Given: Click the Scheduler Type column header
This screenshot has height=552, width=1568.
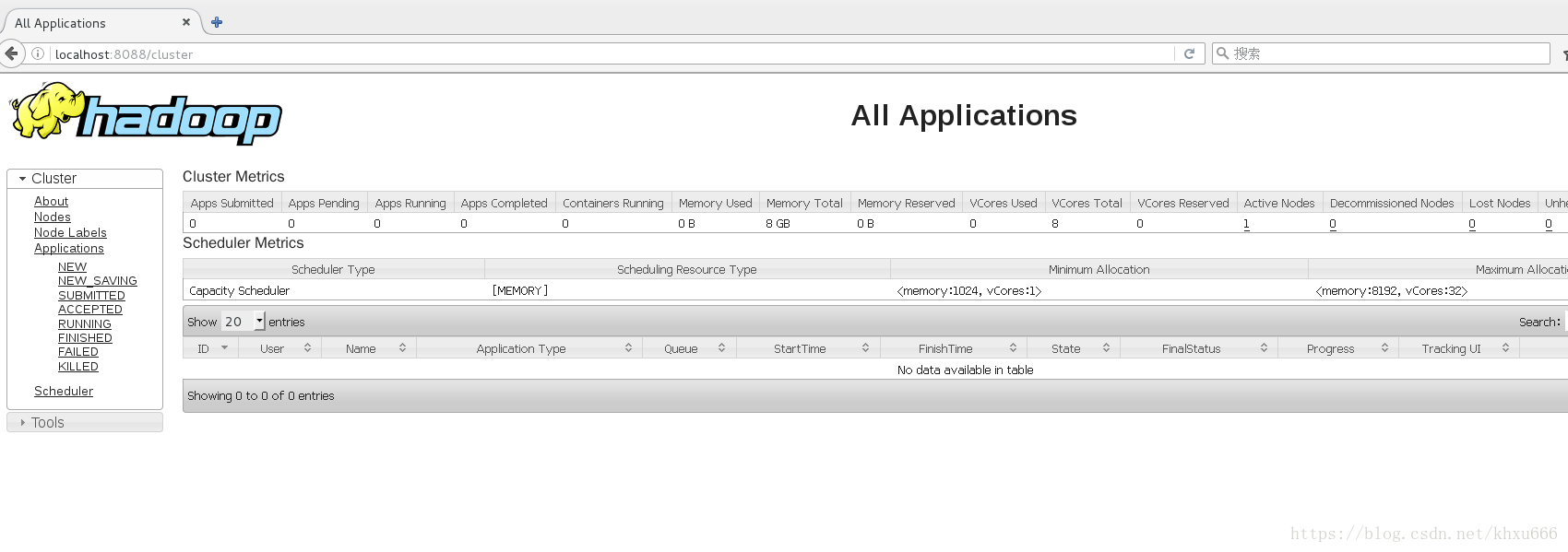Looking at the screenshot, I should (x=333, y=269).
